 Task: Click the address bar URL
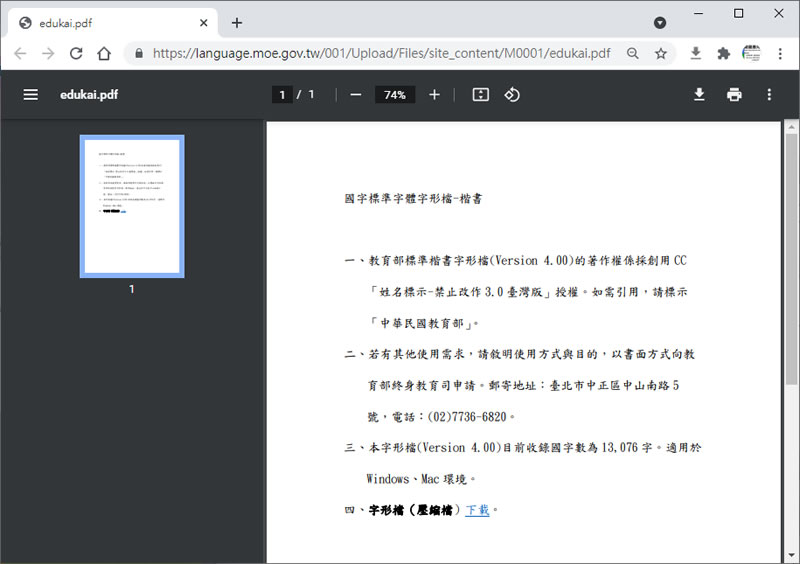pyautogui.click(x=381, y=54)
